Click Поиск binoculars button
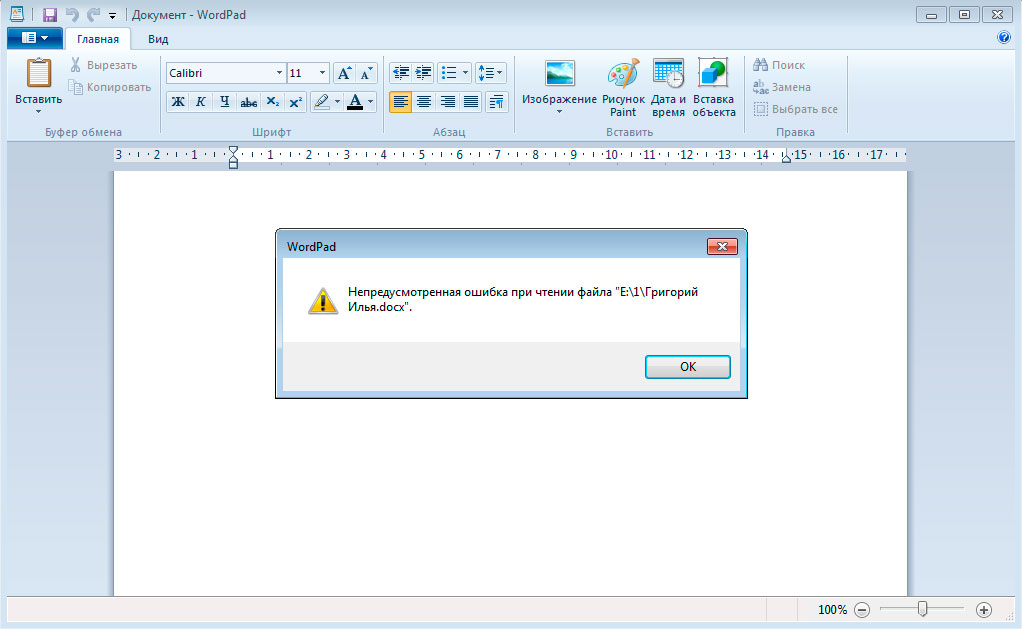1022x629 pixels. coord(779,65)
